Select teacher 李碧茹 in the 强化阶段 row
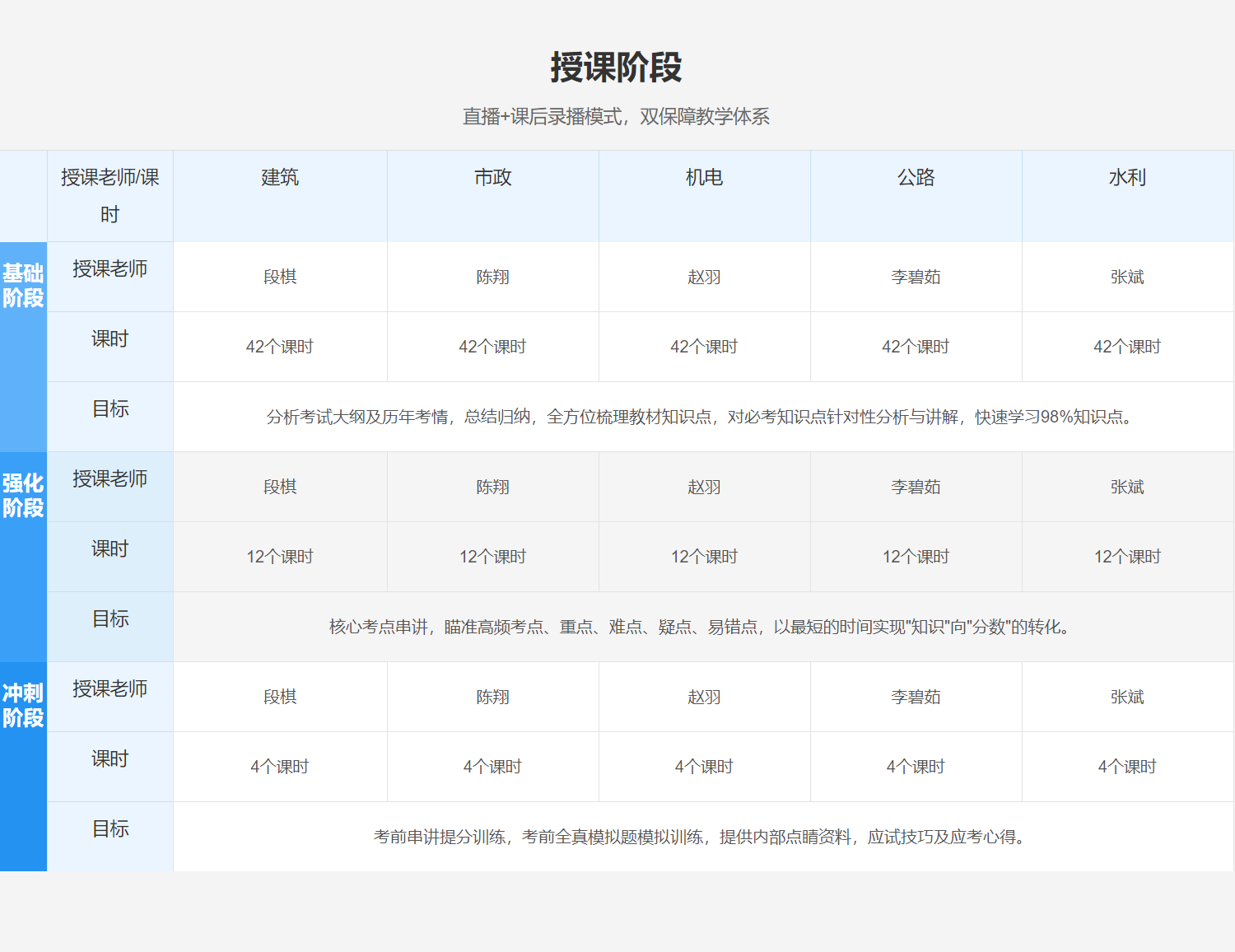Screen dimensions: 1235x952 (x=916, y=488)
